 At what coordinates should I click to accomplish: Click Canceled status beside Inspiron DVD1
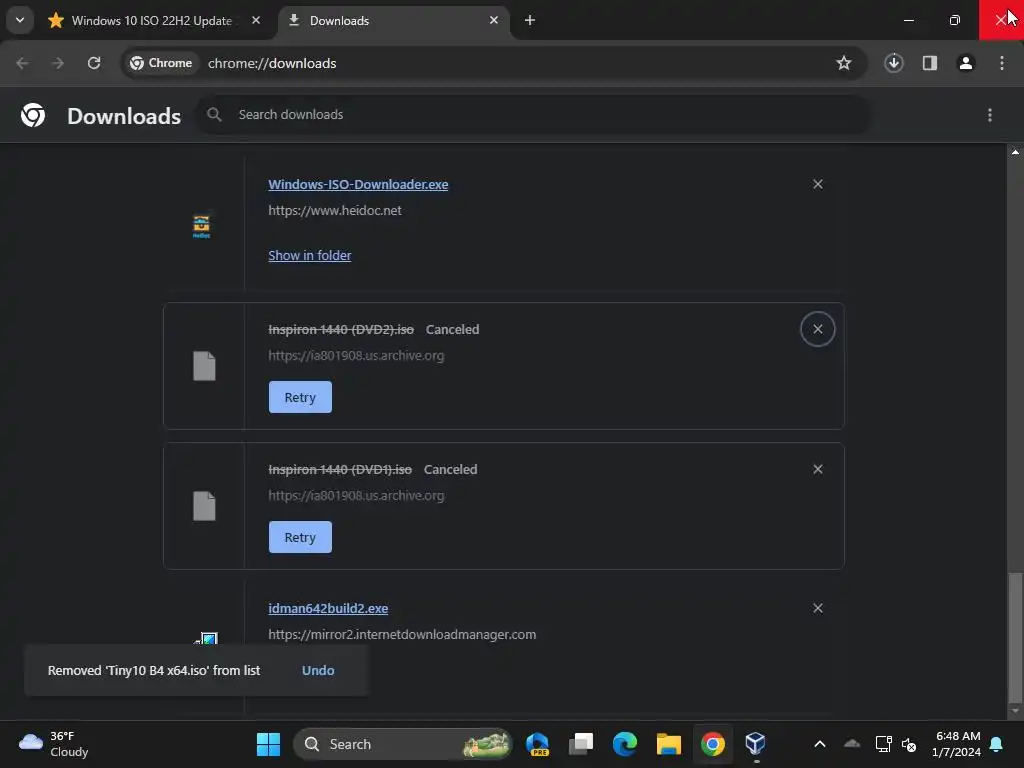pos(451,469)
